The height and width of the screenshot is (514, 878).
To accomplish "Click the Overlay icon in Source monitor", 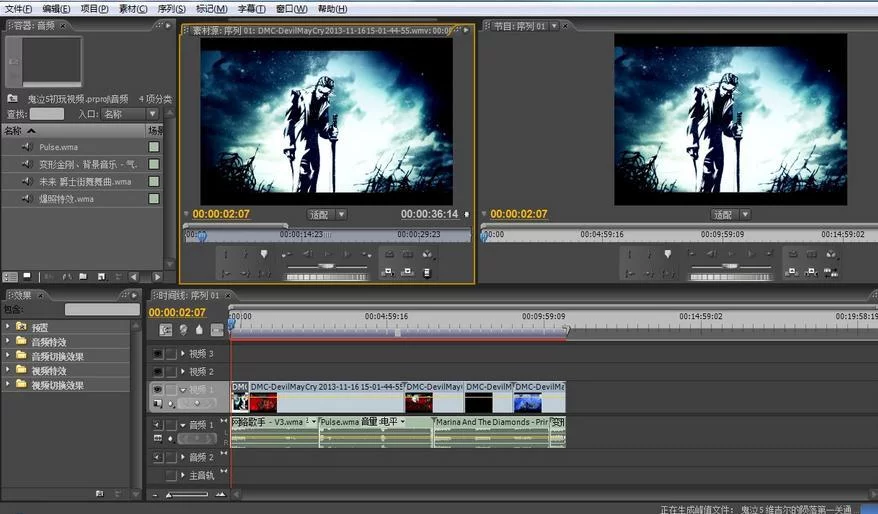I will click(408, 273).
